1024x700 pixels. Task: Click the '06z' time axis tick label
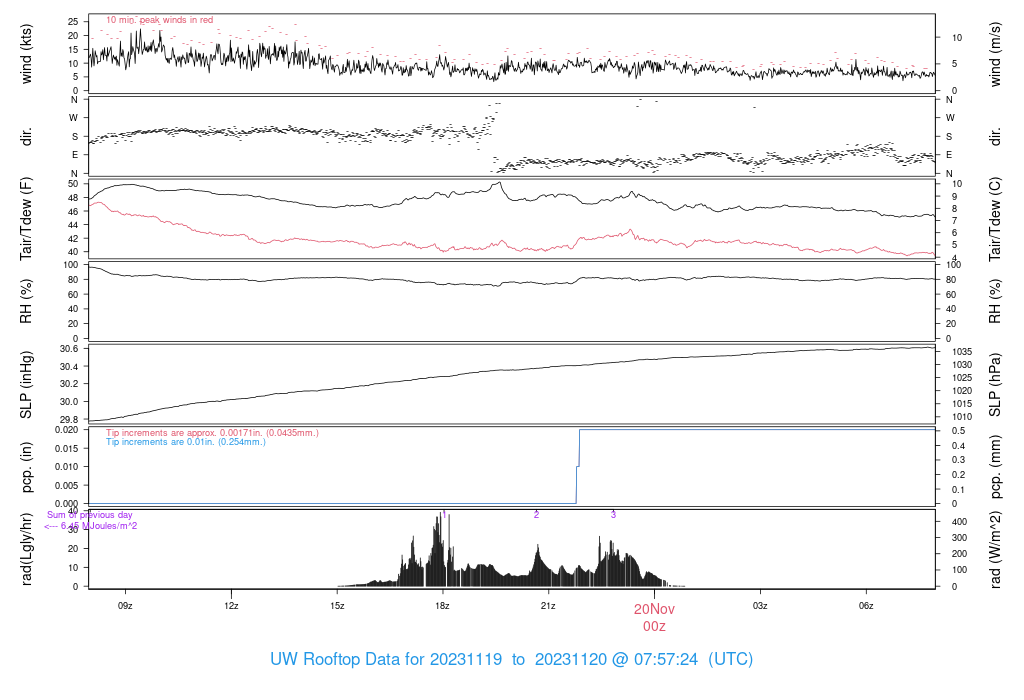[866, 606]
